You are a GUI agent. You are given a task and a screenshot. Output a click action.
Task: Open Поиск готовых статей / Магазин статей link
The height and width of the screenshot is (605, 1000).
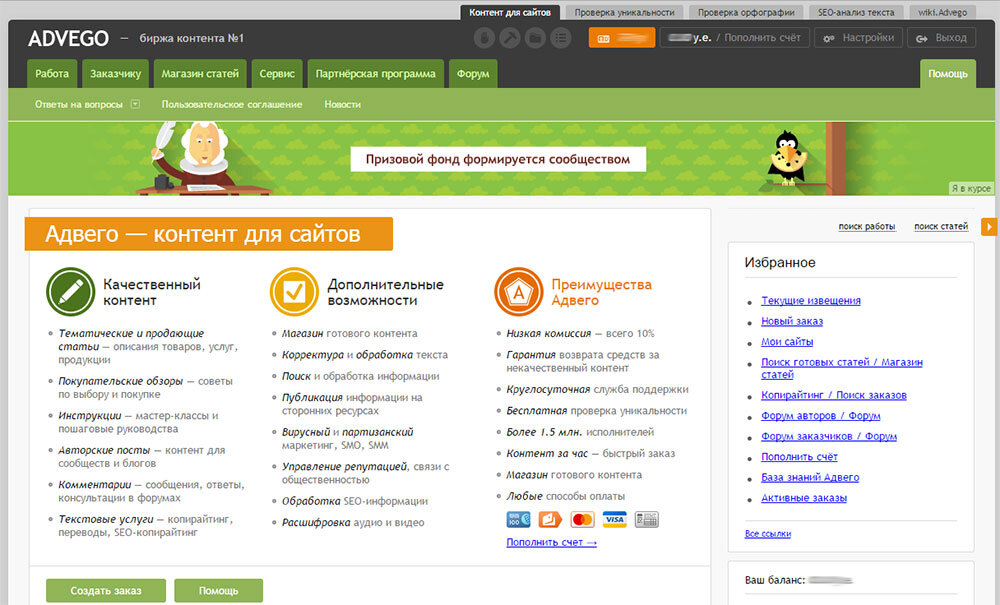[x=842, y=368]
